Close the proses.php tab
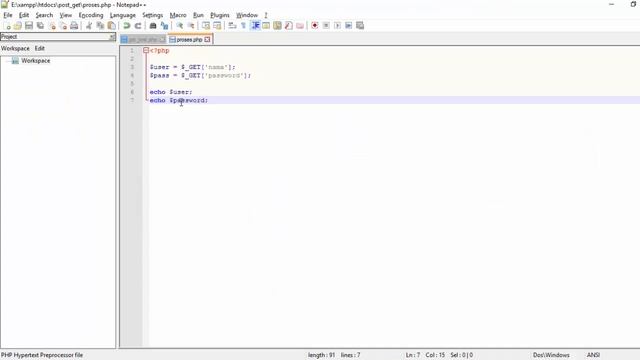This screenshot has height=360, width=640. click(x=207, y=40)
